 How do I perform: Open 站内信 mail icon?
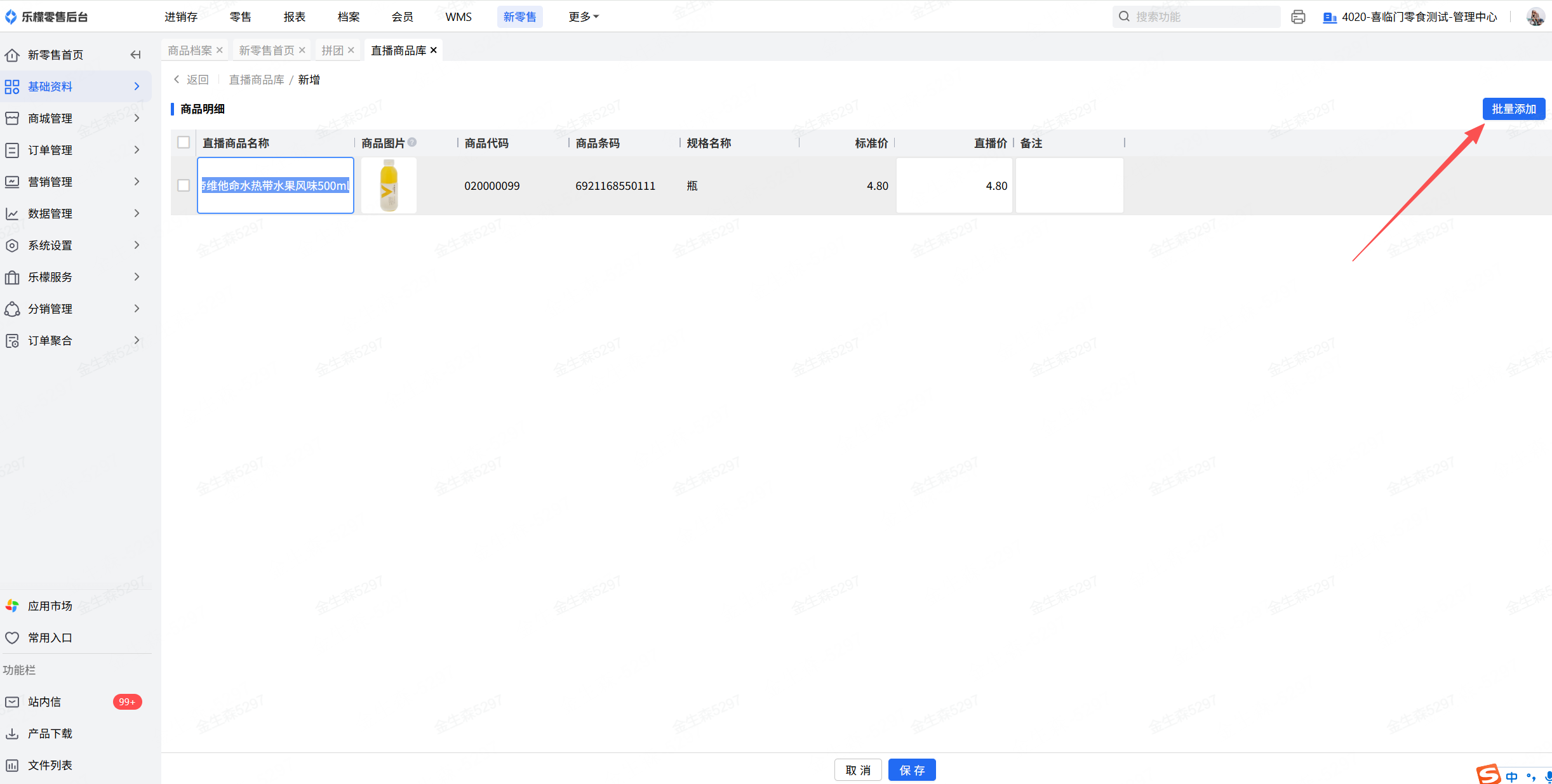coord(12,701)
